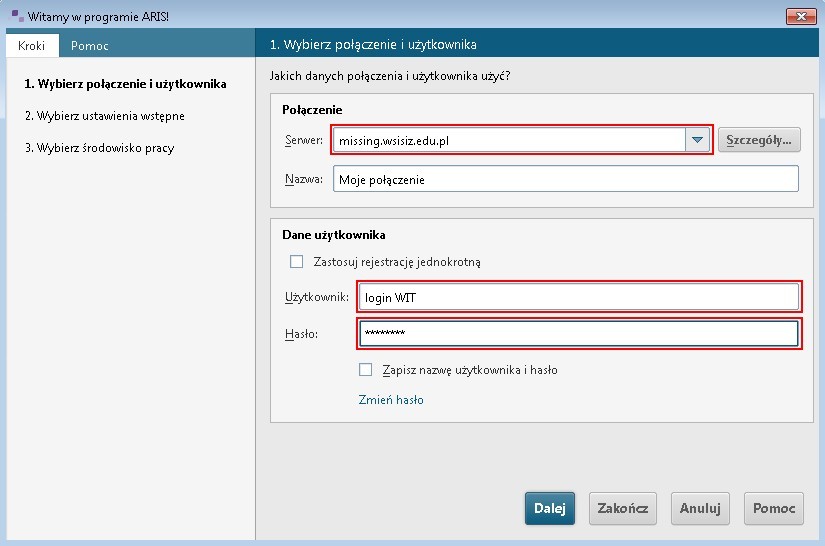This screenshot has height=546, width=825.
Task: Select step 1 Wybierz połączenie i użytkownika
Action: [125, 84]
